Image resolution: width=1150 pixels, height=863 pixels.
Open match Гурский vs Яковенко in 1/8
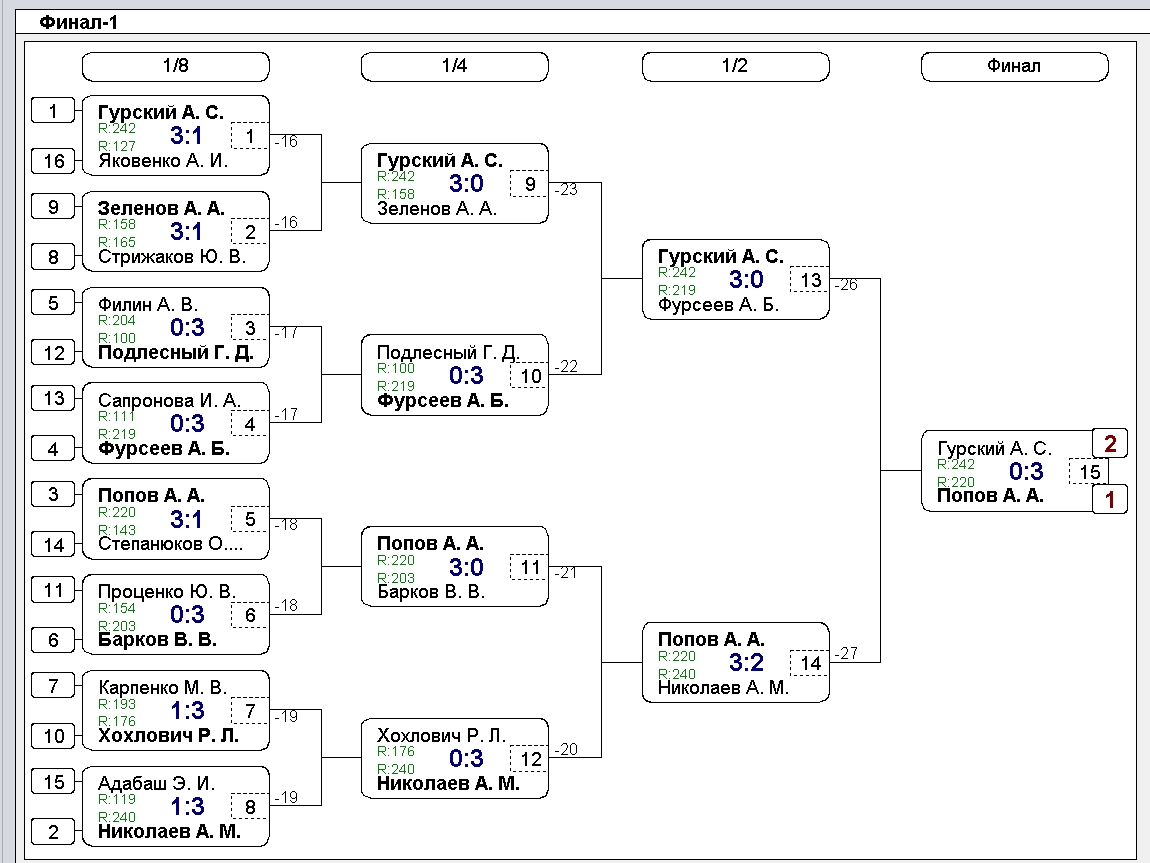click(x=175, y=136)
